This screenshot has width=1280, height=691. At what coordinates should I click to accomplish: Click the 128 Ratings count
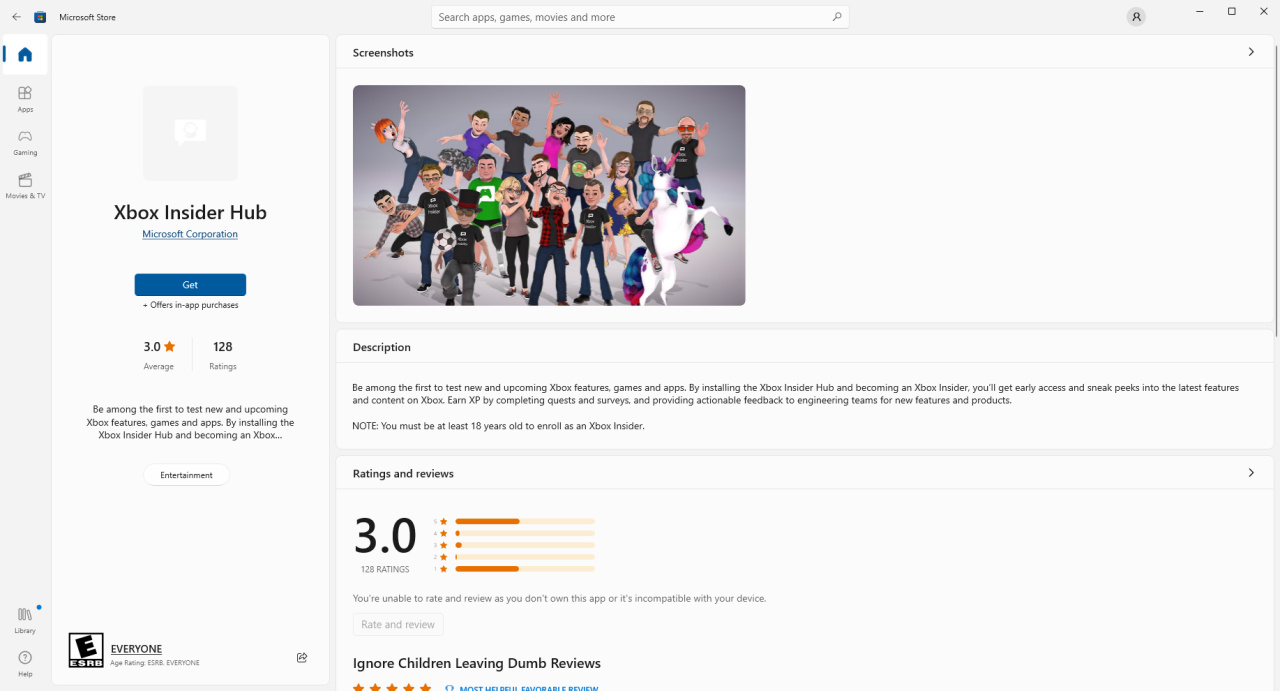coord(223,355)
